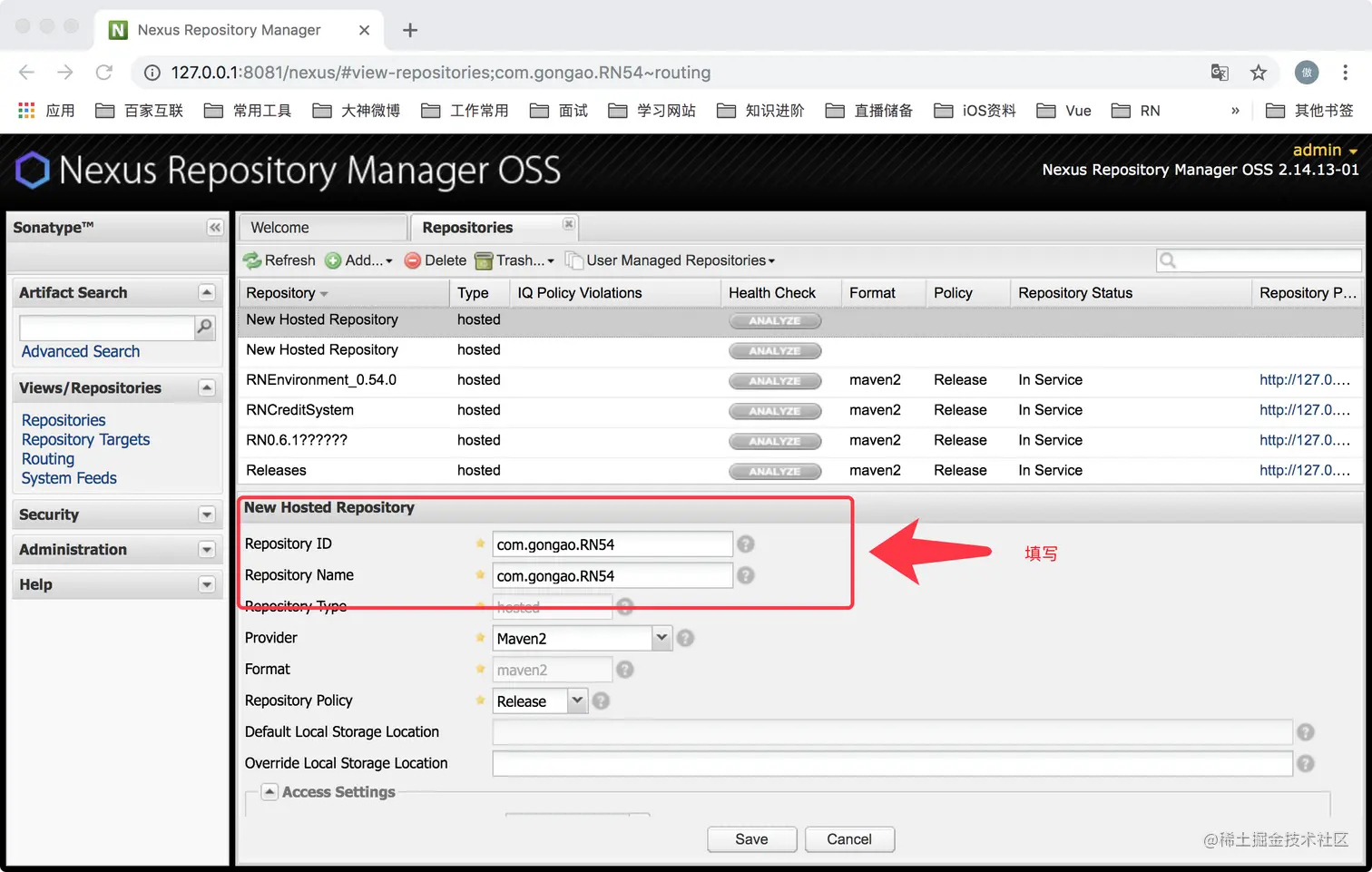Open RNEnvironment_0.54.0 repository path link
Viewport: 1372px width, 872px height.
[x=1304, y=380]
